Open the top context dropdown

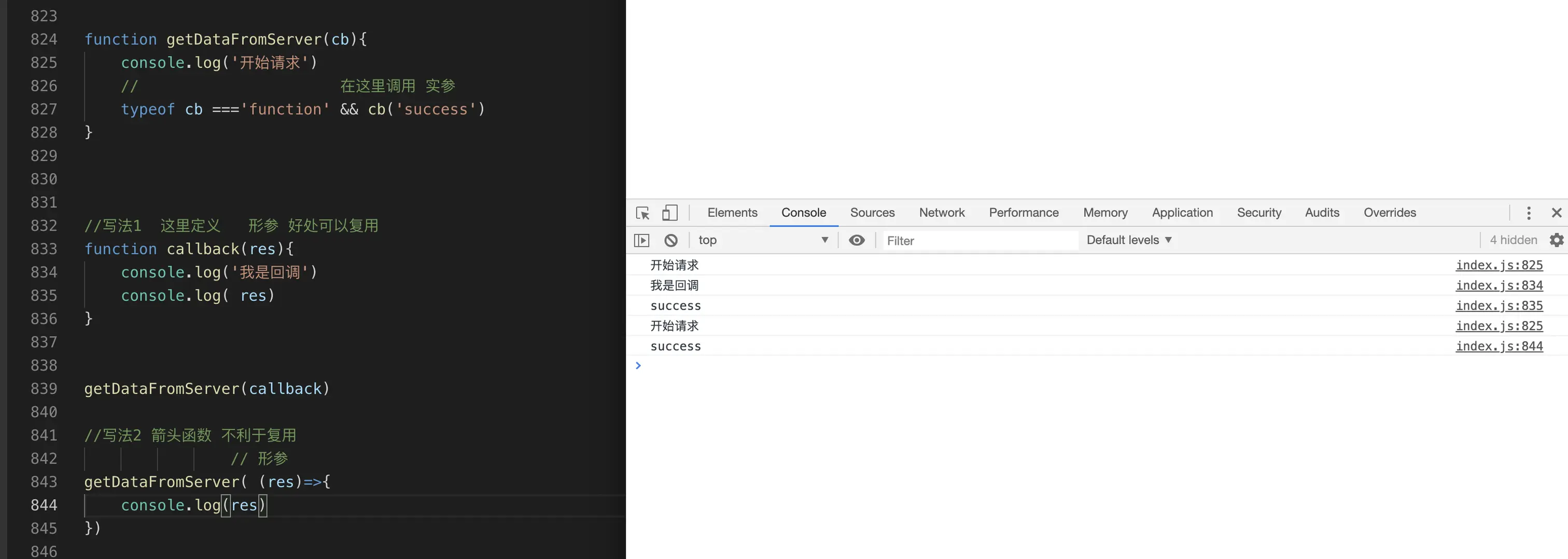pyautogui.click(x=763, y=240)
